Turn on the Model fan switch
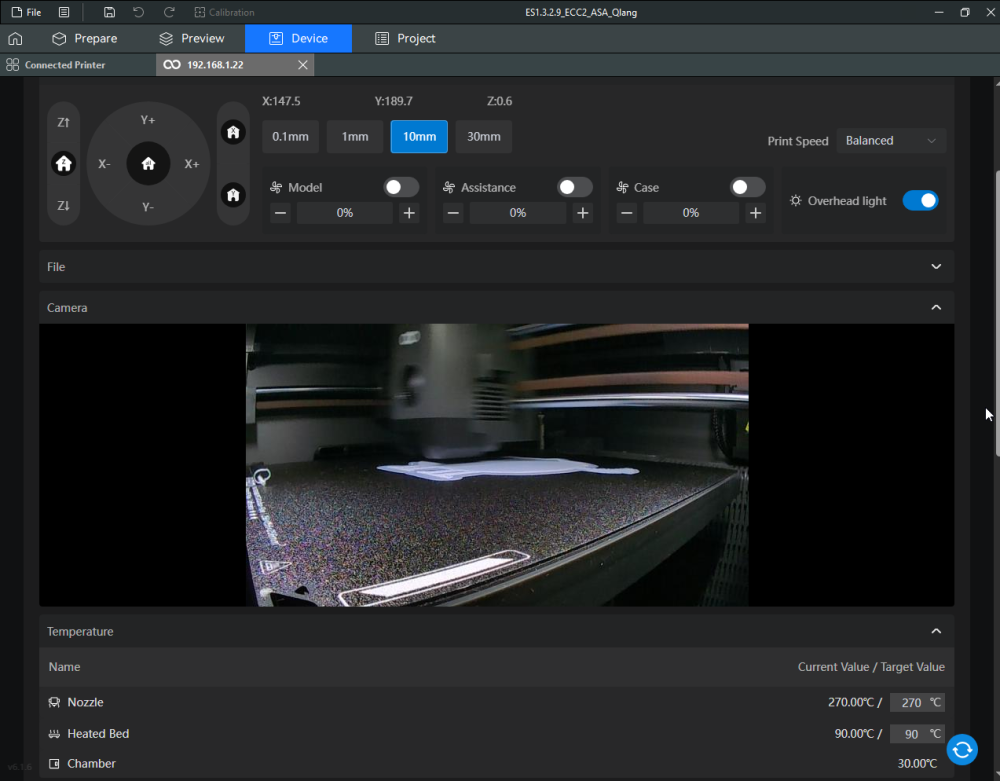The height and width of the screenshot is (781, 1000). (x=401, y=187)
